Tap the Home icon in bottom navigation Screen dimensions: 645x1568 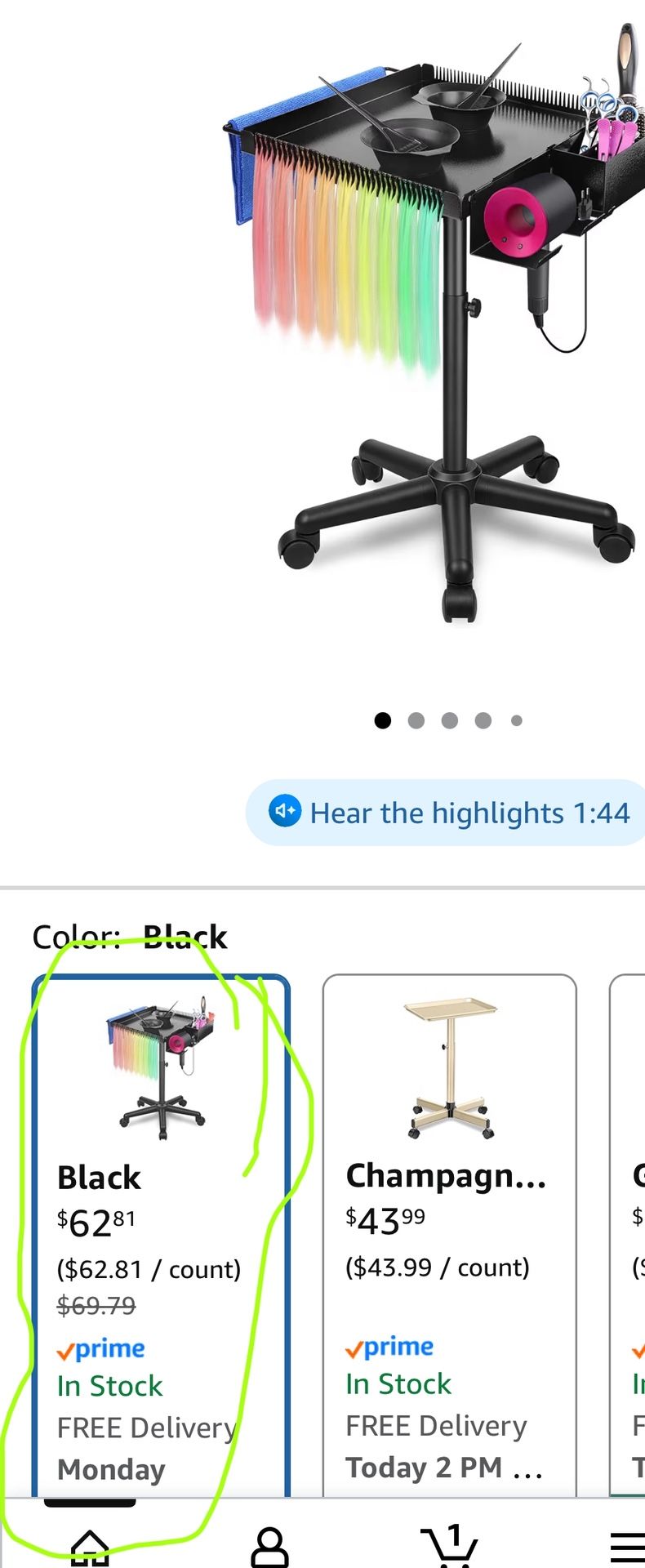[90, 1547]
